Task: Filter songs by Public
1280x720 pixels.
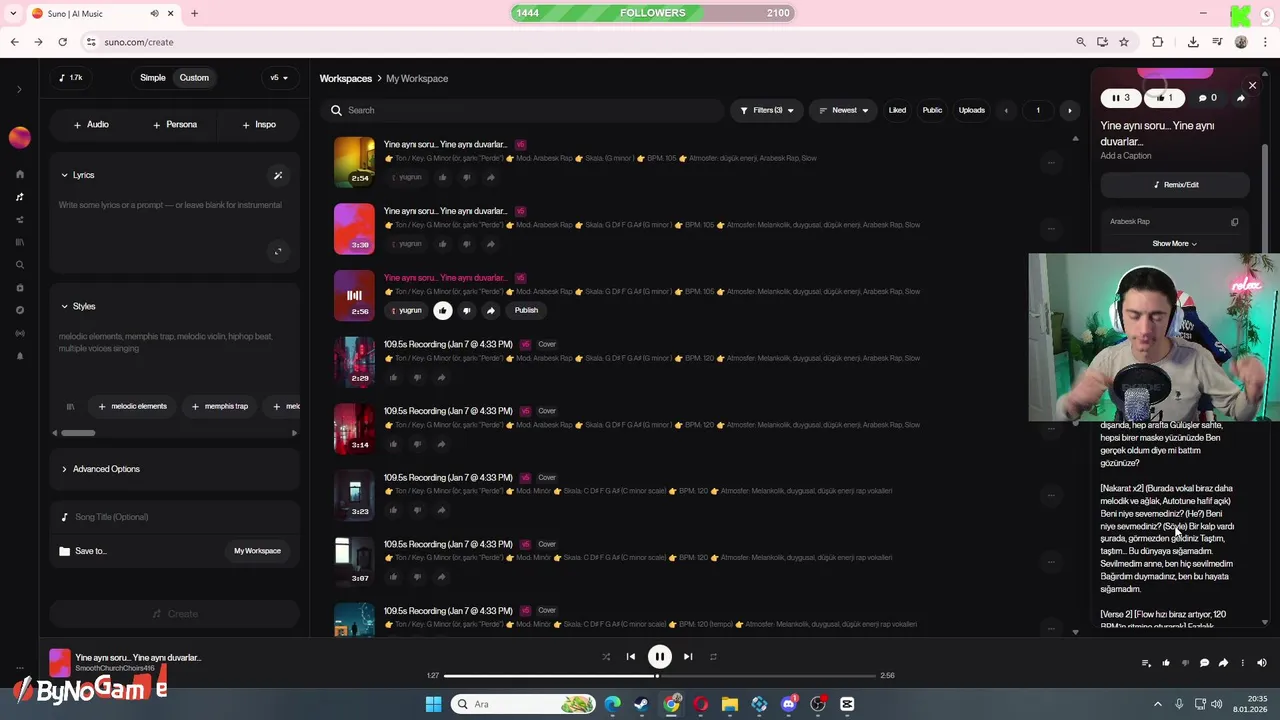Action: [x=932, y=110]
